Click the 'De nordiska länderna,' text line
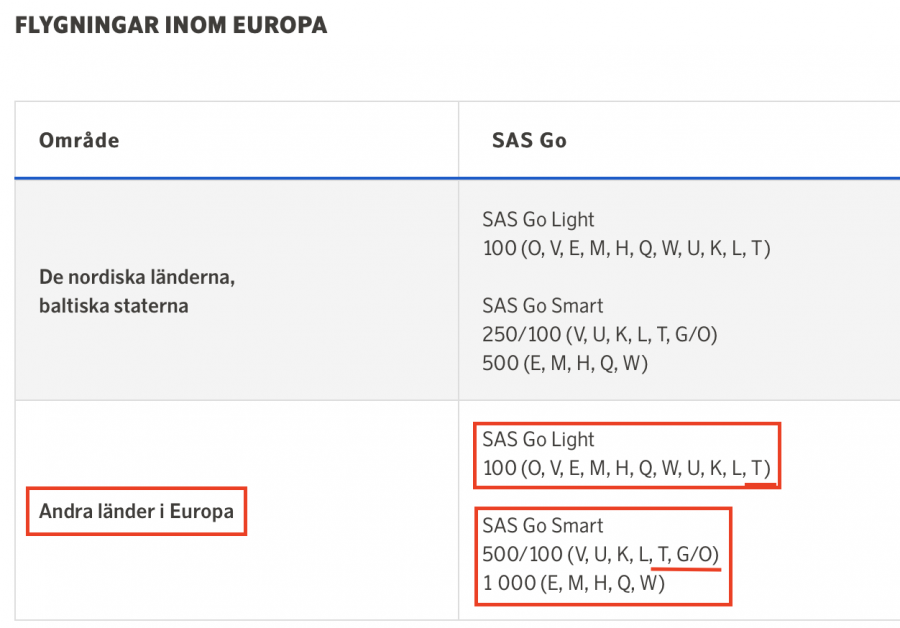Image resolution: width=900 pixels, height=628 pixels. click(136, 277)
